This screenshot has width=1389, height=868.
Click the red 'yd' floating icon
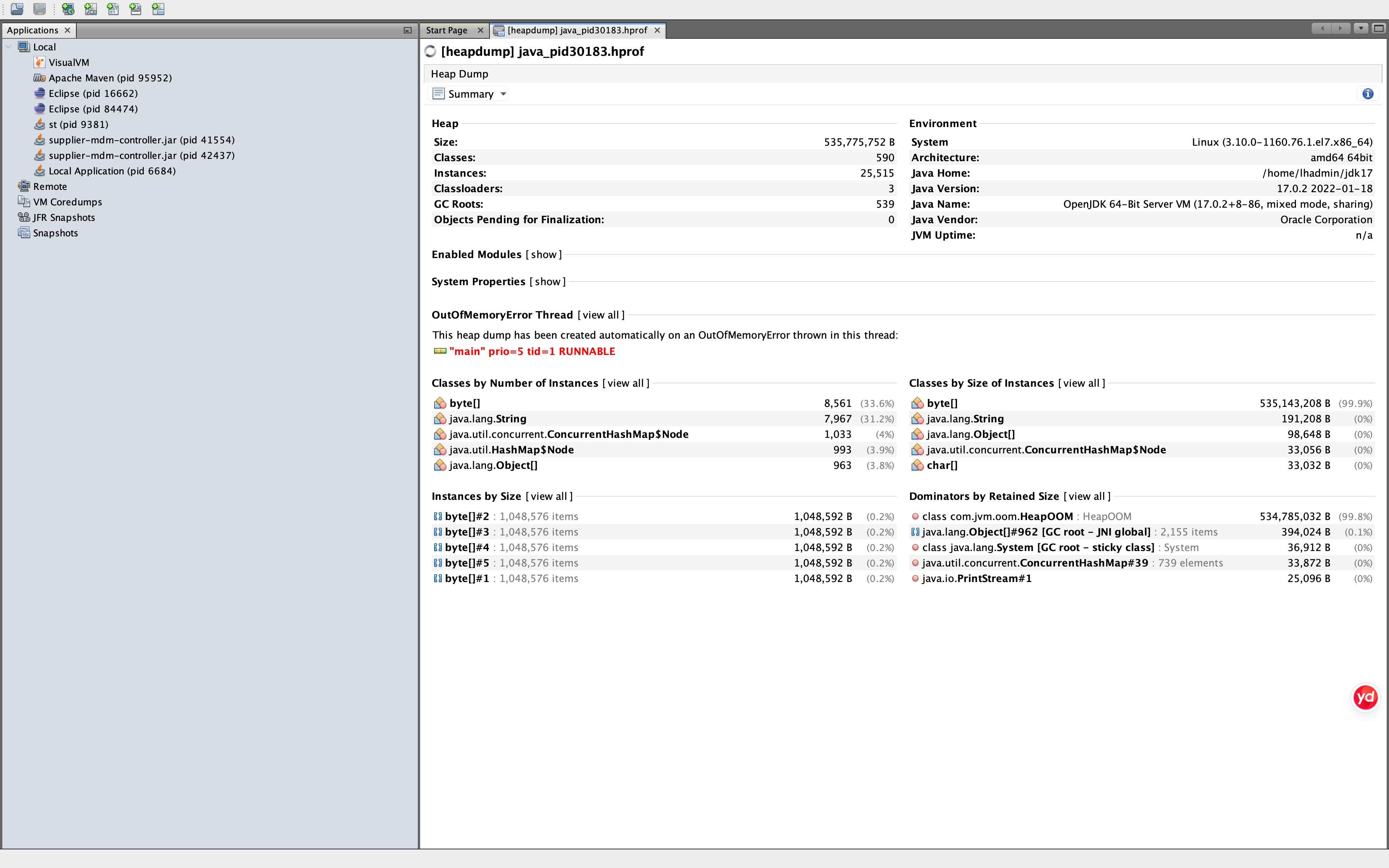tap(1365, 697)
